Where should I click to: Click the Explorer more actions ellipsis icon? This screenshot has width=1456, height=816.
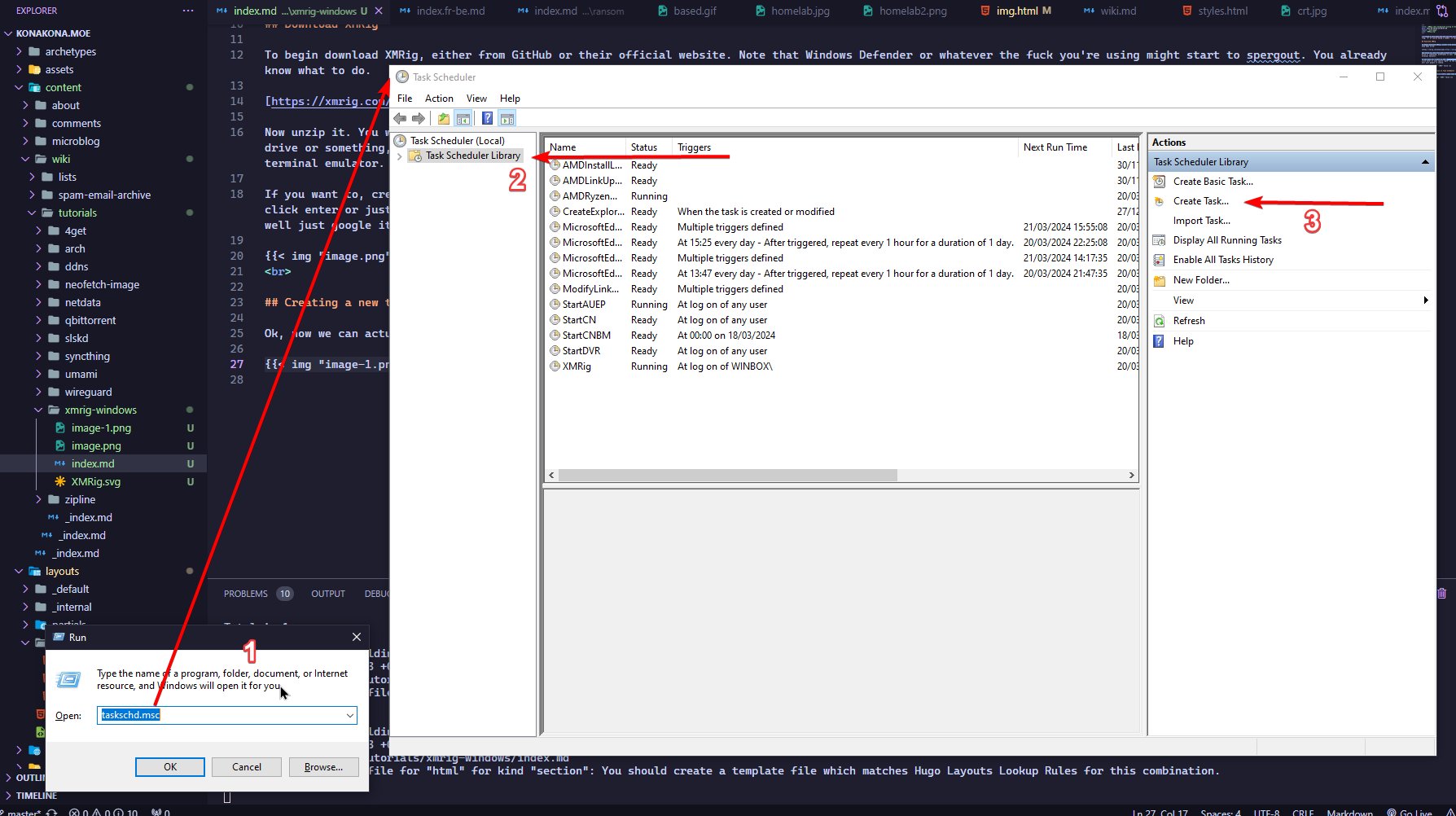[x=188, y=11]
